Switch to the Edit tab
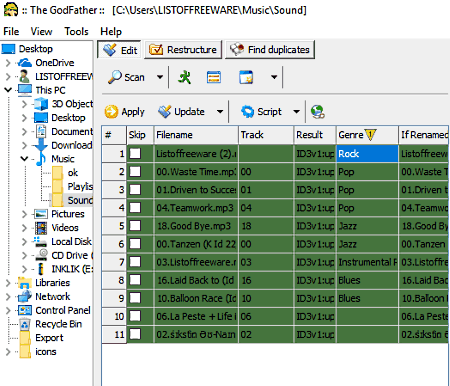Image resolution: width=450 pixels, height=386 pixels. click(x=119, y=50)
